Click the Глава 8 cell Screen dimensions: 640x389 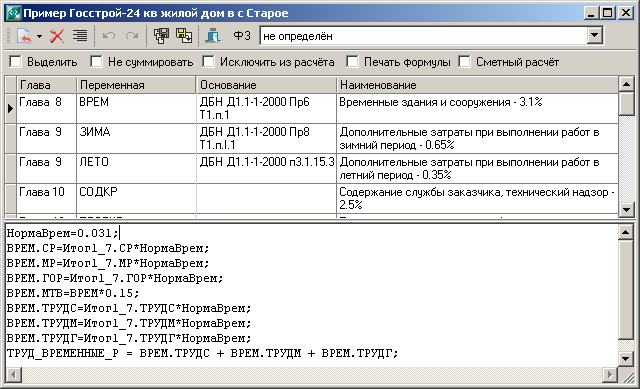tap(46, 109)
